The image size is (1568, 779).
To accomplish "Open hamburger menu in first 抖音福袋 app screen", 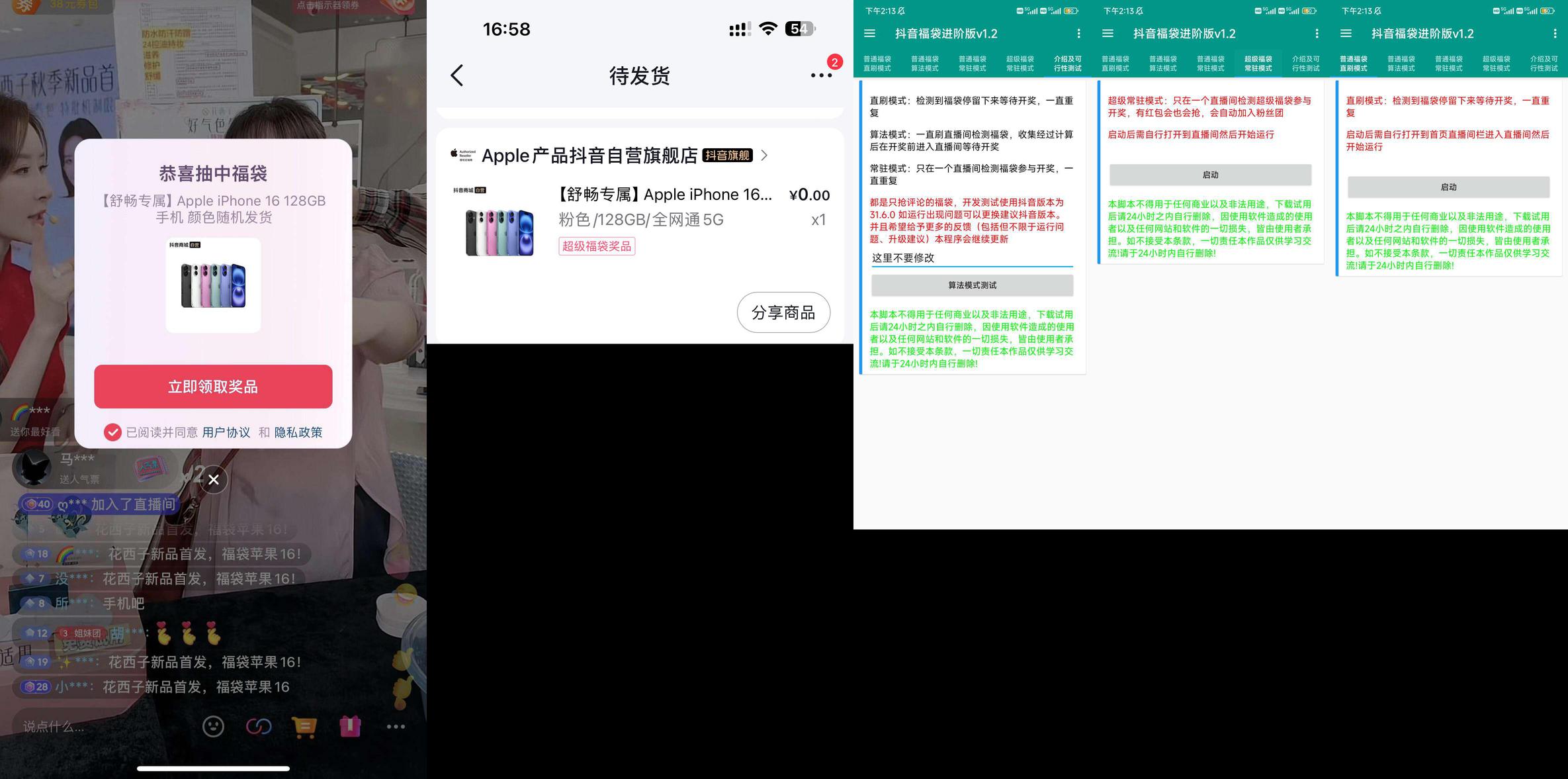I will point(869,34).
